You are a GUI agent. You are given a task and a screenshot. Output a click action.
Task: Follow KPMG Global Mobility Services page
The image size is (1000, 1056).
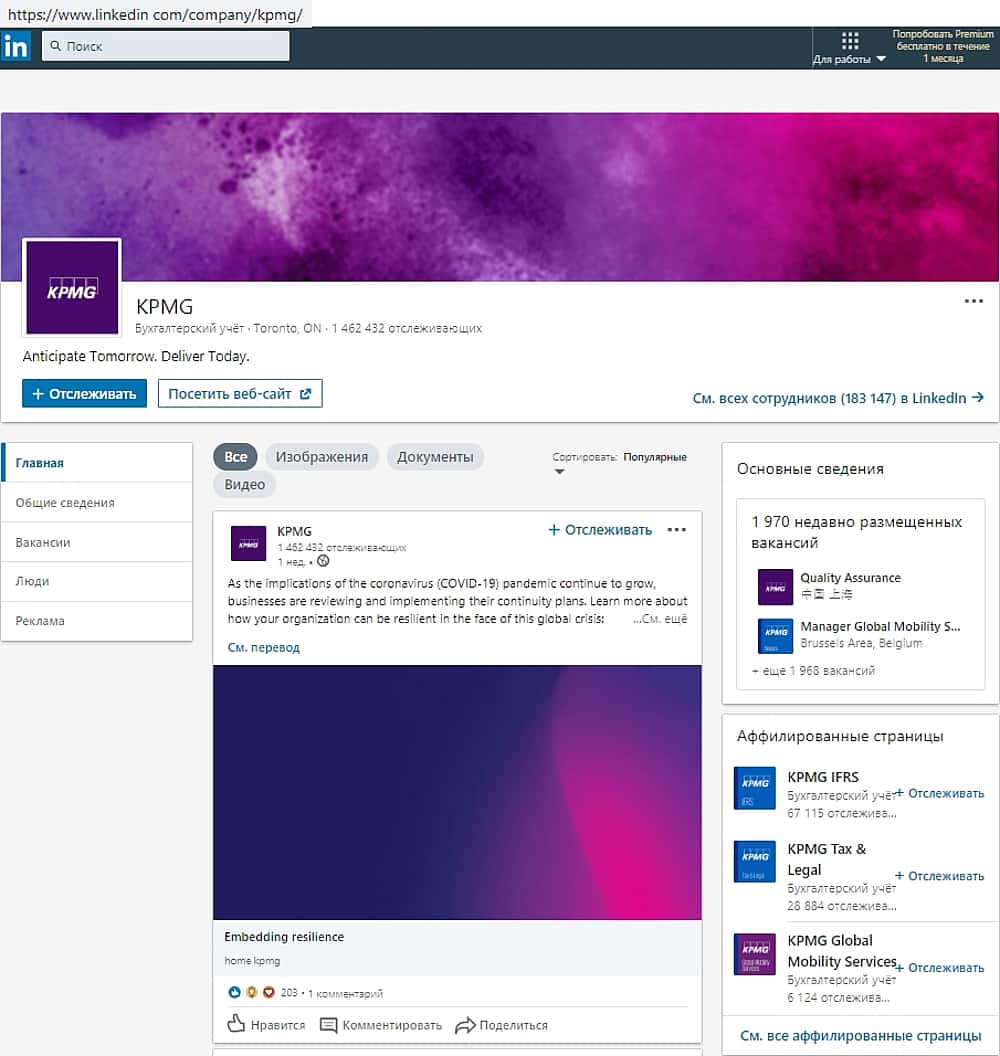click(x=939, y=967)
